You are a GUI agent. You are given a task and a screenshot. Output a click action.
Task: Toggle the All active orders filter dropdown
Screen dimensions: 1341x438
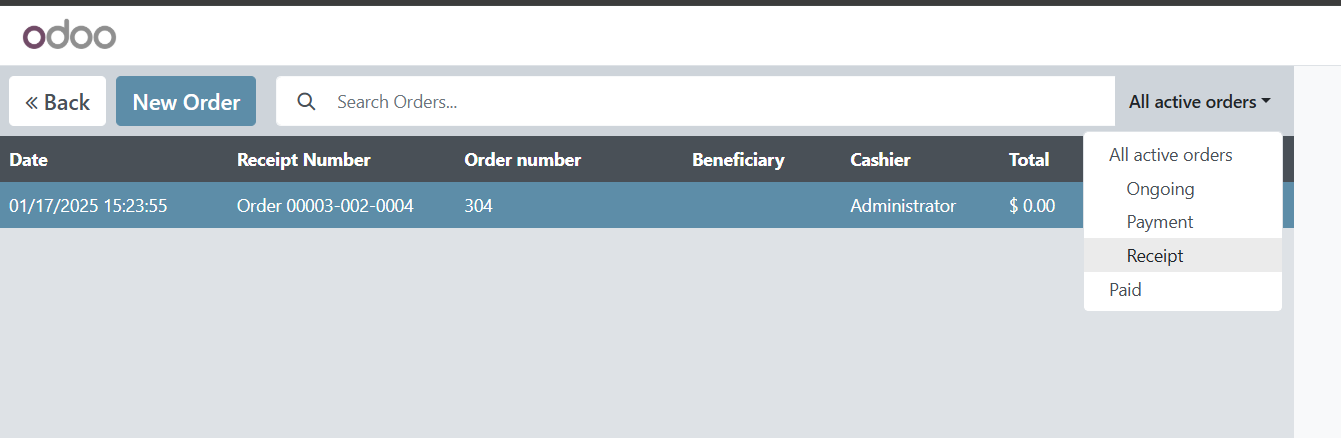coord(1199,101)
